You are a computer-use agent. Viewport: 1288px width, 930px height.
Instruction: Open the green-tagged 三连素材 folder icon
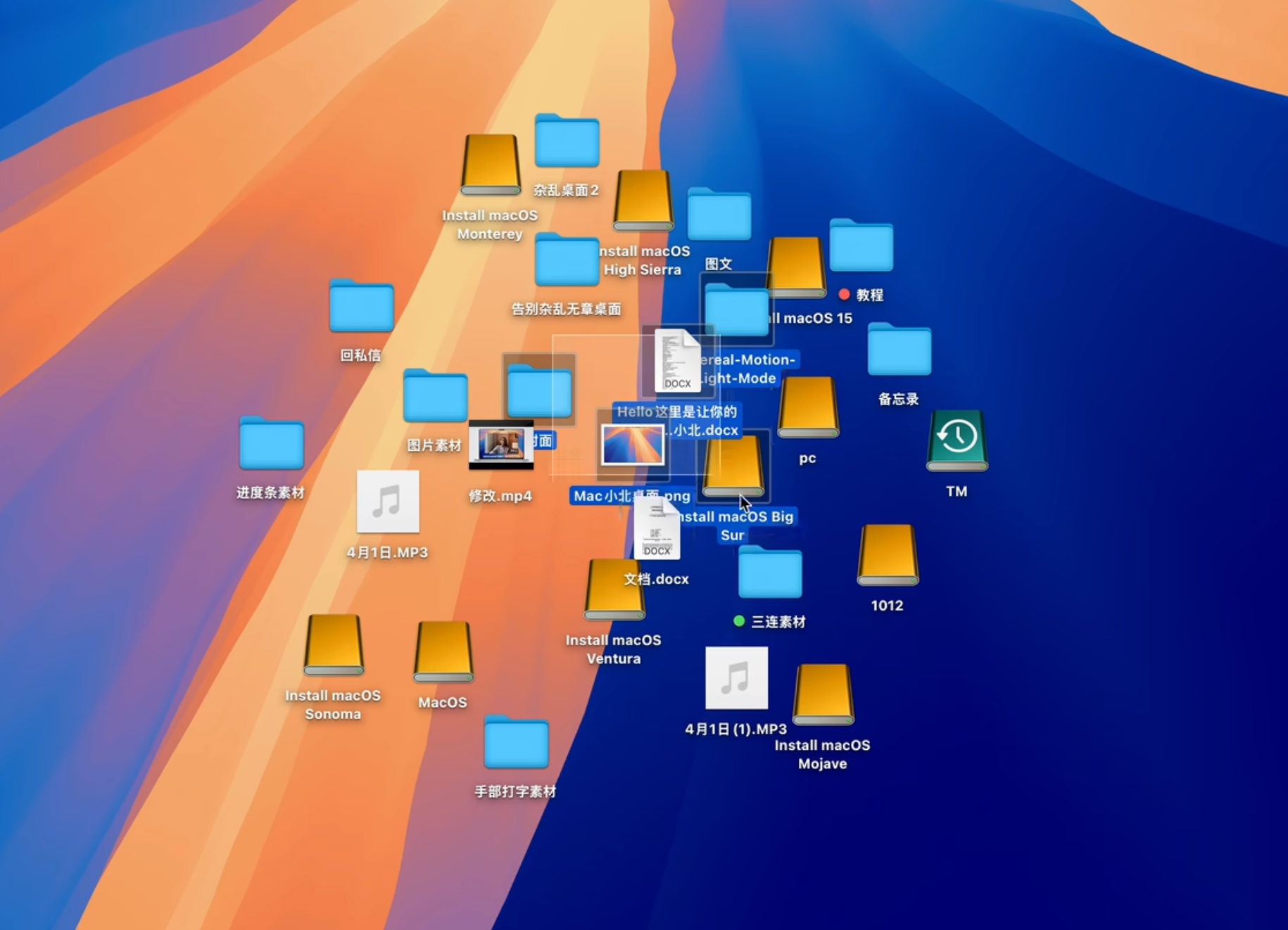(770, 572)
